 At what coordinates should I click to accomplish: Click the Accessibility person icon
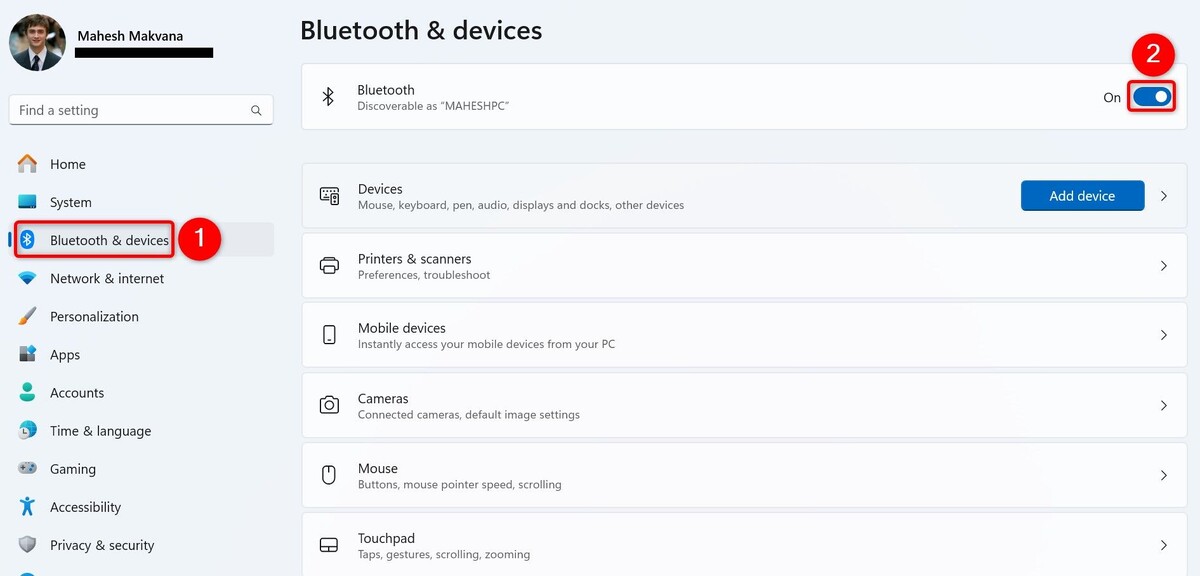pos(27,507)
